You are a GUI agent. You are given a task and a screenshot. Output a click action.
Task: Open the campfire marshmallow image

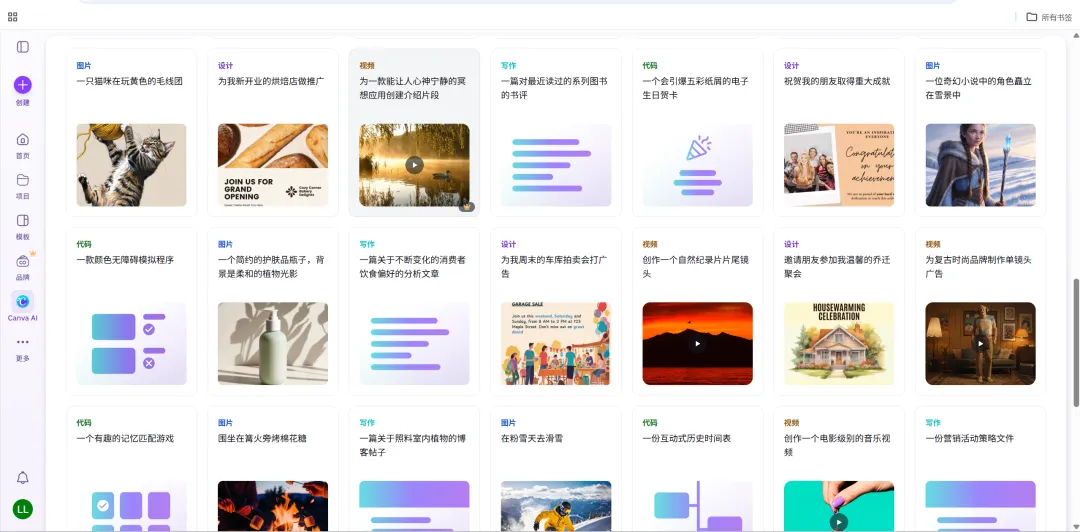(273, 506)
